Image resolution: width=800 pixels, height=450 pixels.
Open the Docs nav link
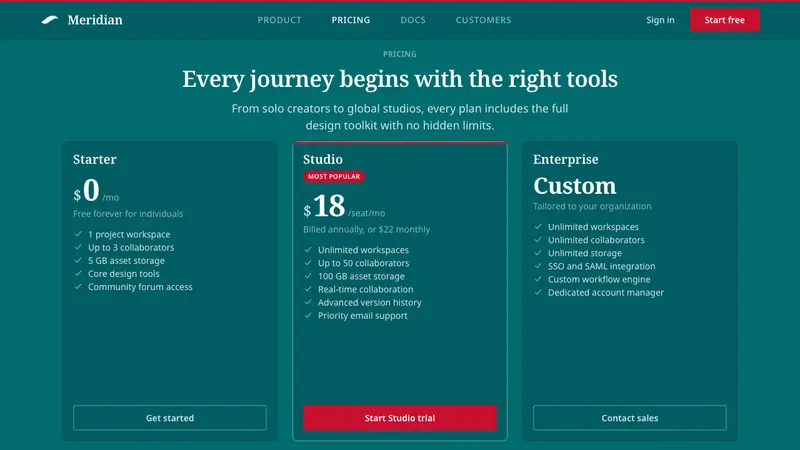coord(413,20)
